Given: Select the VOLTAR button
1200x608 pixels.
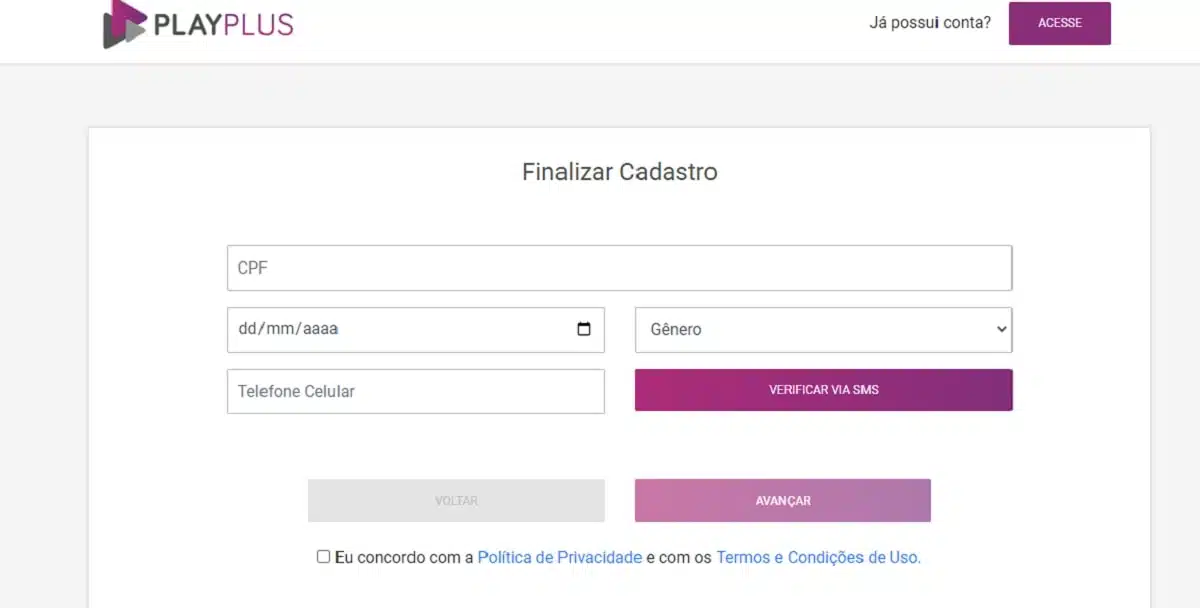Looking at the screenshot, I should [x=456, y=500].
